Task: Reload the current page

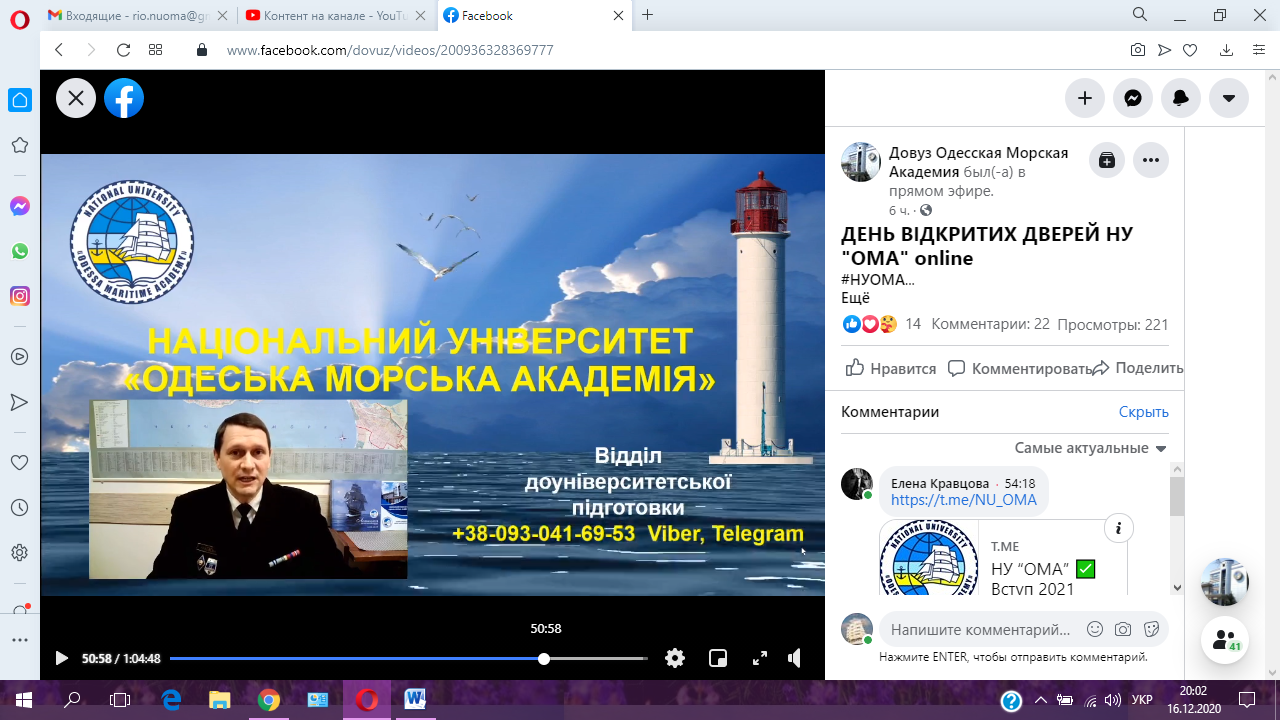Action: [x=124, y=50]
